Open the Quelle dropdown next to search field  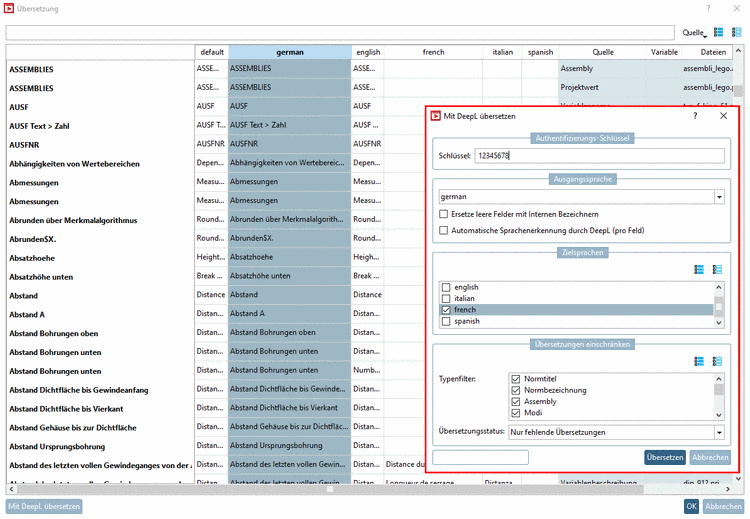click(695, 33)
